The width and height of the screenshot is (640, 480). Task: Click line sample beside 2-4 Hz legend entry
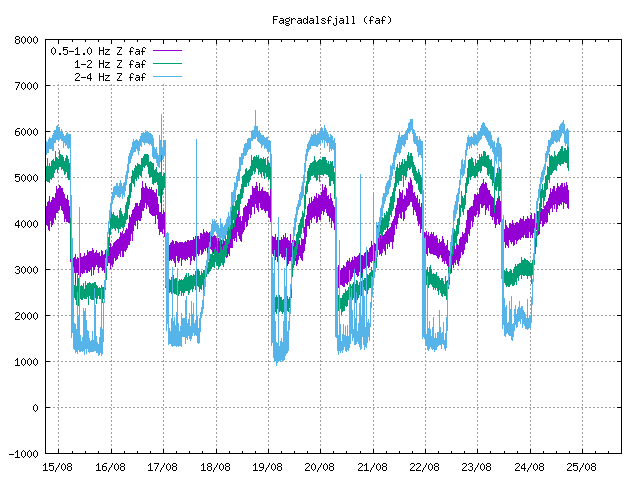pos(167,76)
